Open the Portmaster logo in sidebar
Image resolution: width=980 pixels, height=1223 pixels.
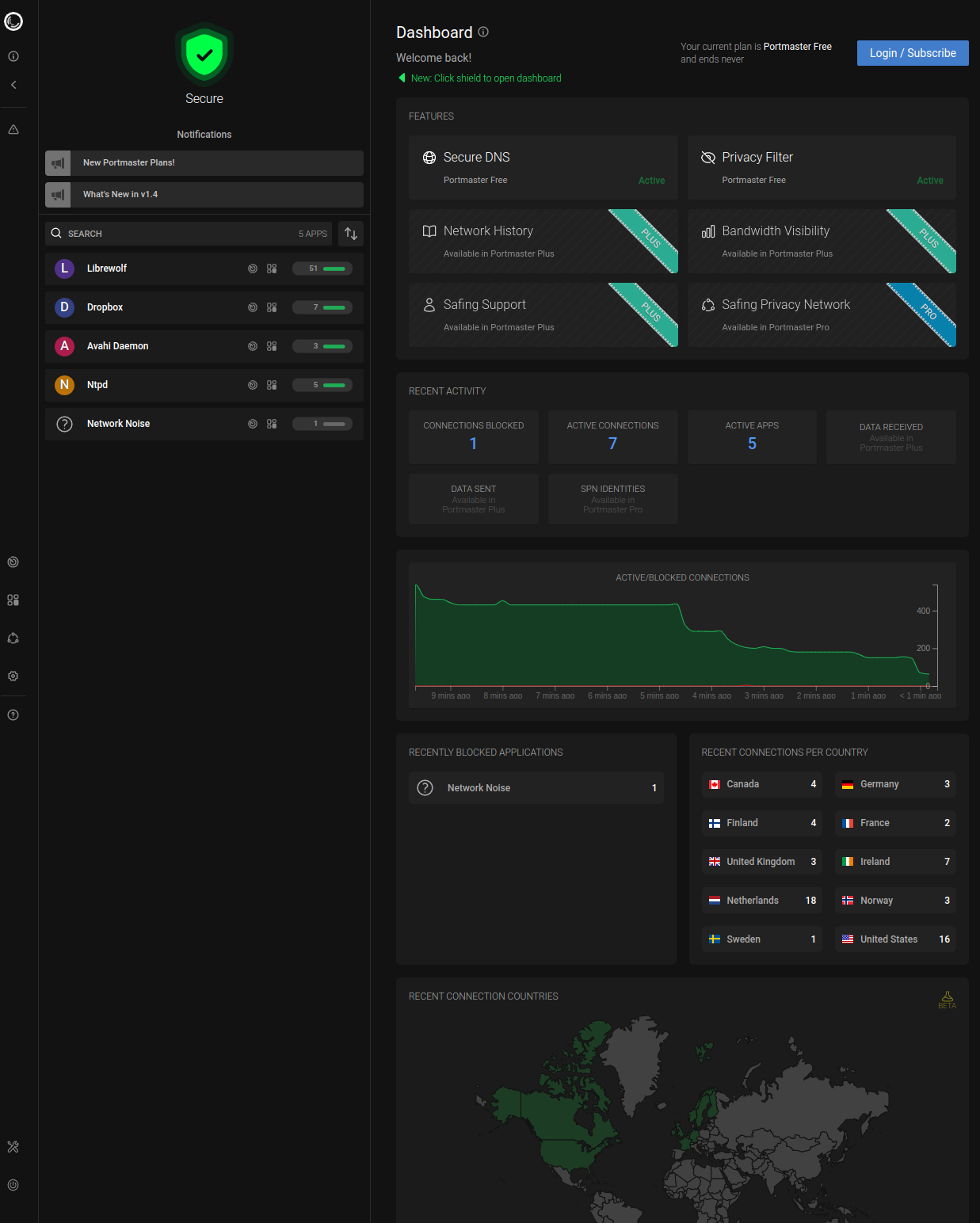(x=13, y=21)
